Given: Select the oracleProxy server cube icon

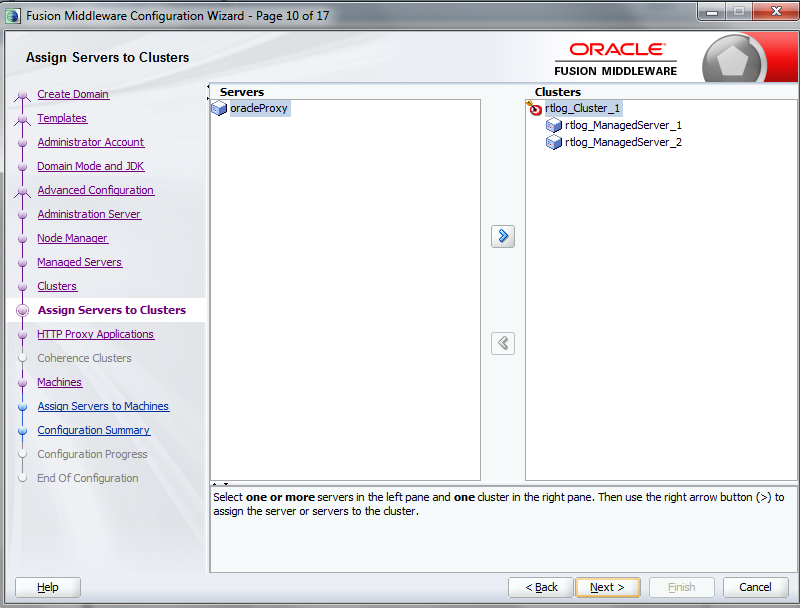Looking at the screenshot, I should pos(219,108).
